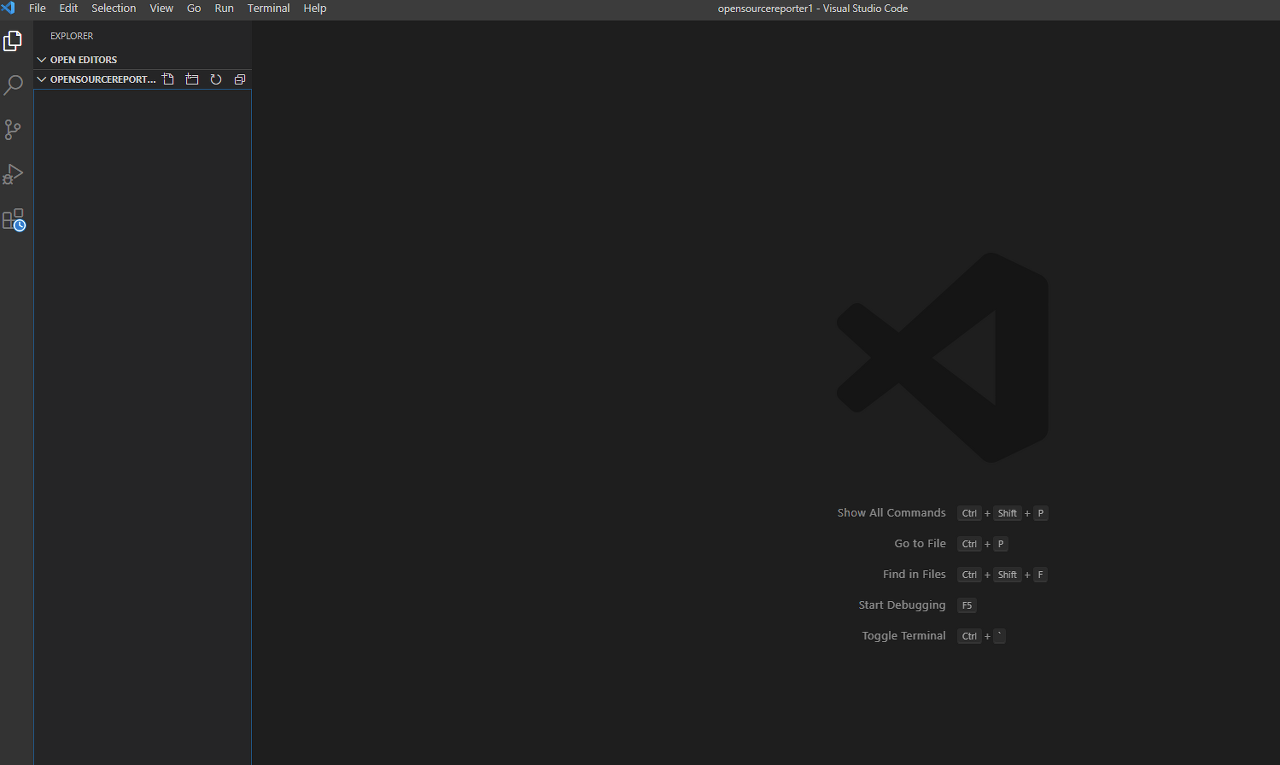The image size is (1280, 765).
Task: Open the Terminal menu
Action: coord(269,8)
